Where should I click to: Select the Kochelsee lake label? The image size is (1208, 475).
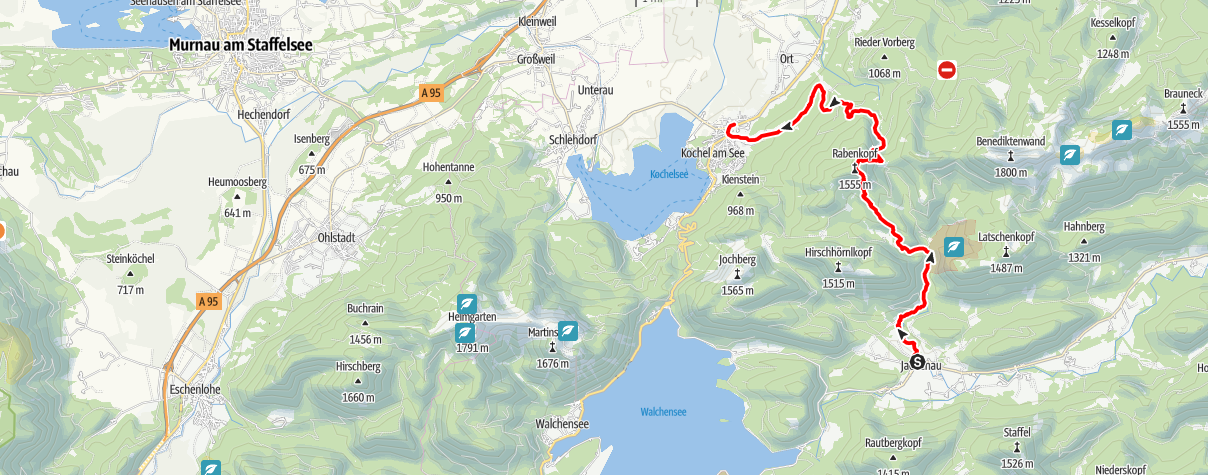tap(669, 173)
